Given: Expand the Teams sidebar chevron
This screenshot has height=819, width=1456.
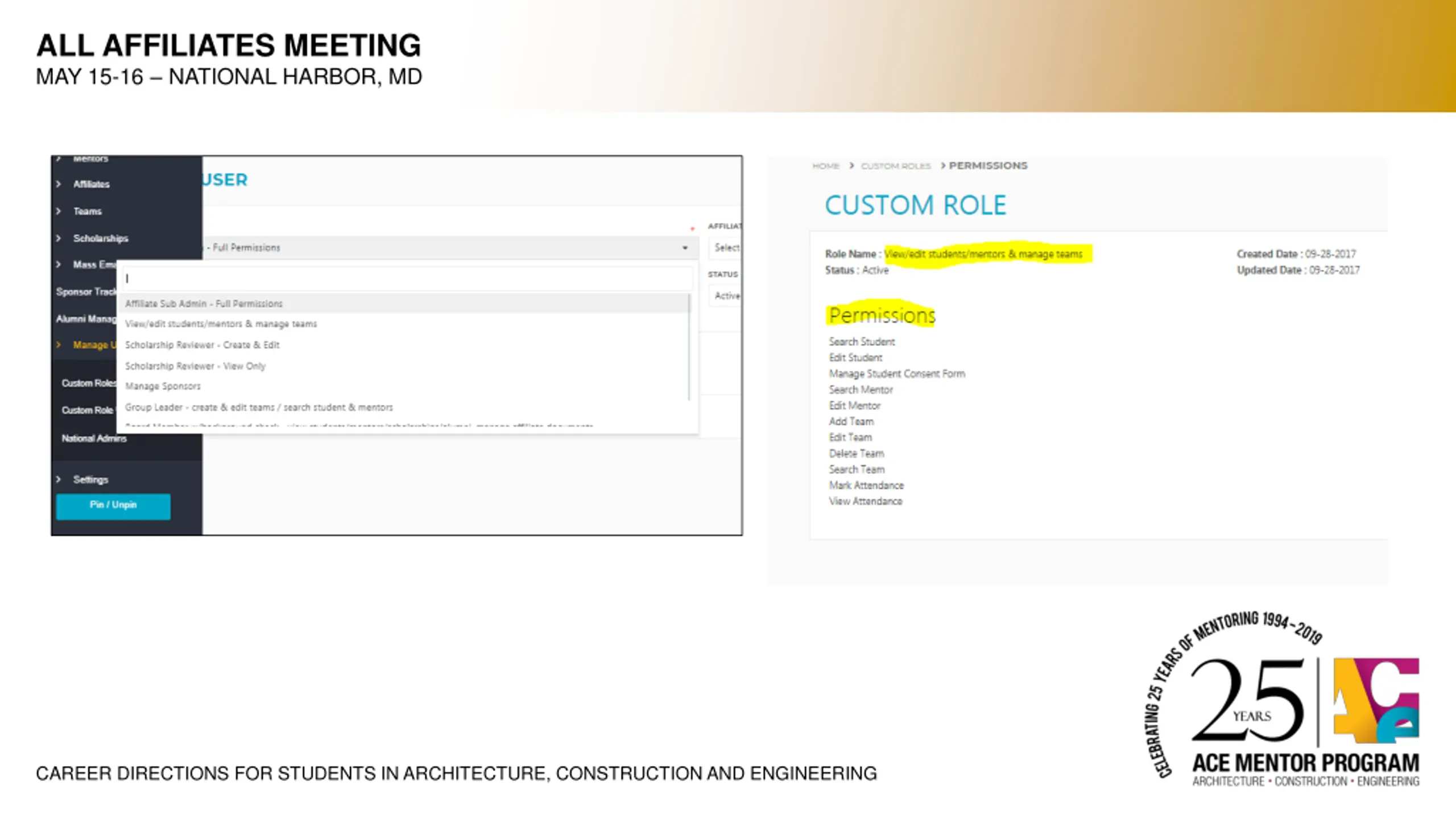Looking at the screenshot, I should [x=59, y=211].
